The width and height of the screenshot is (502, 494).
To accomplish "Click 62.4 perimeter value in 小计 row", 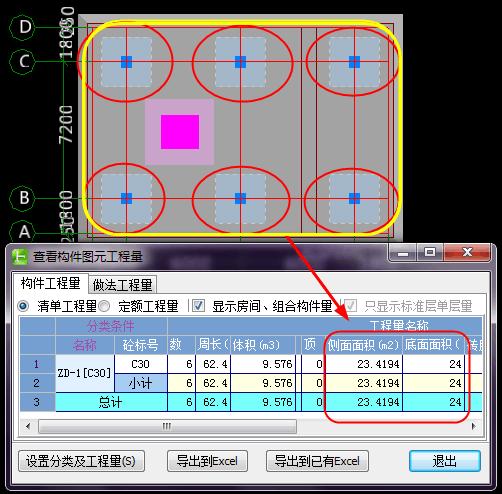I will (x=213, y=383).
